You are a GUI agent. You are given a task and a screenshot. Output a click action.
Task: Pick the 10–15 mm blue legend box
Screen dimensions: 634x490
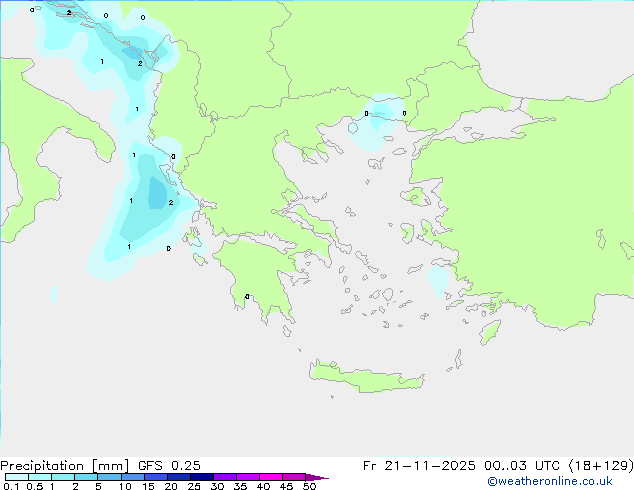[x=132, y=477]
